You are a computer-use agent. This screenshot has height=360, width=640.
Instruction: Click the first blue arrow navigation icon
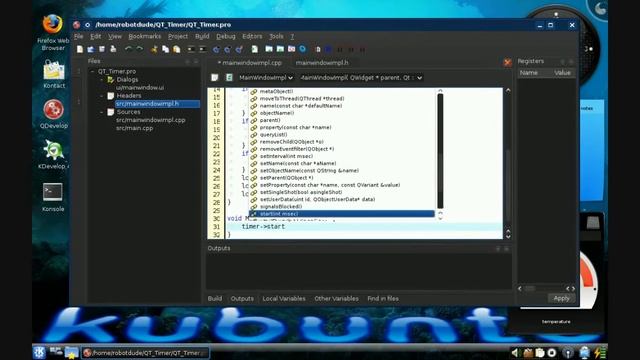216,49
